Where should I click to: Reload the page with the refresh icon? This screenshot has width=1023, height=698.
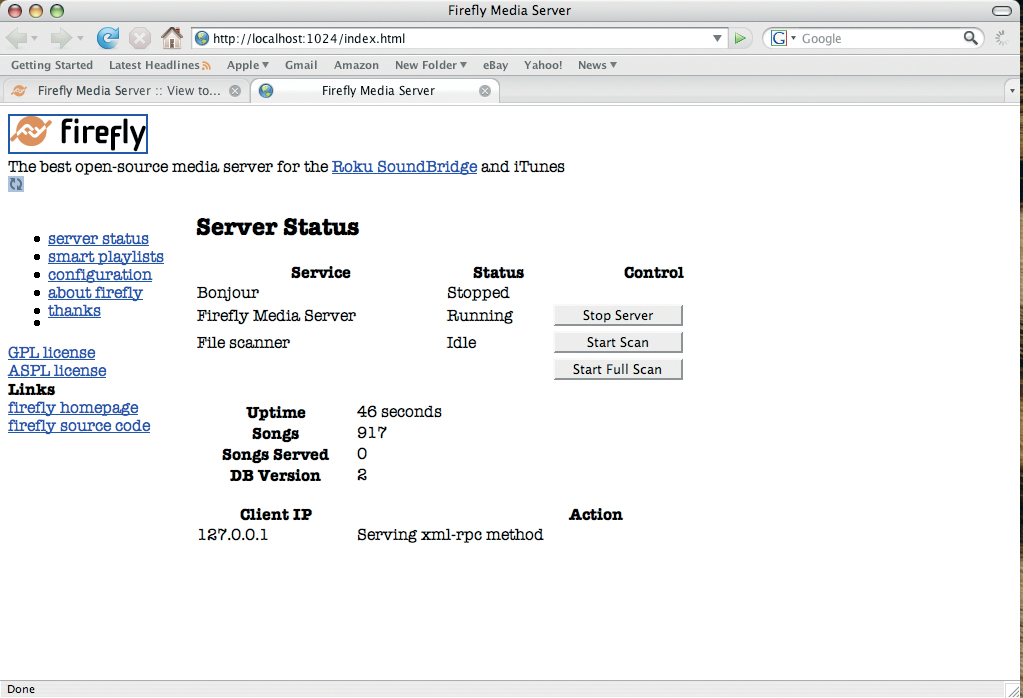(x=108, y=38)
